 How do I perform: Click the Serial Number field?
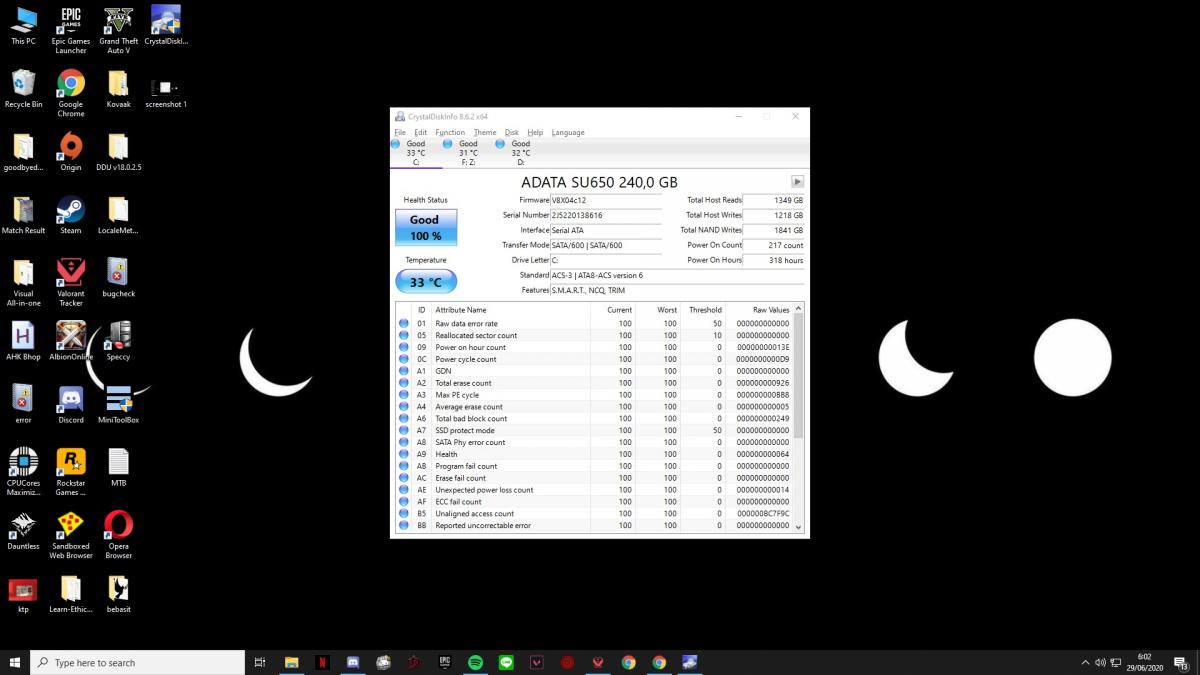[606, 215]
